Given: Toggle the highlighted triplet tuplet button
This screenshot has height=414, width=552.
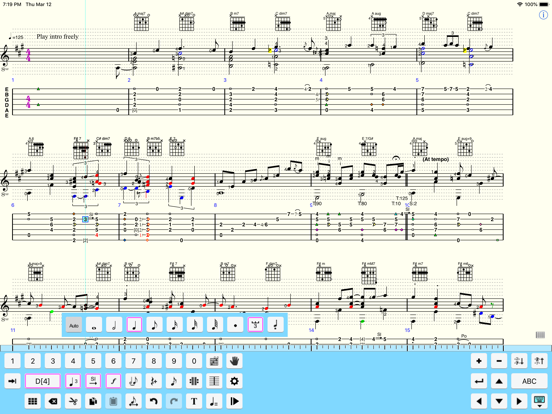Looking at the screenshot, I should [x=255, y=325].
